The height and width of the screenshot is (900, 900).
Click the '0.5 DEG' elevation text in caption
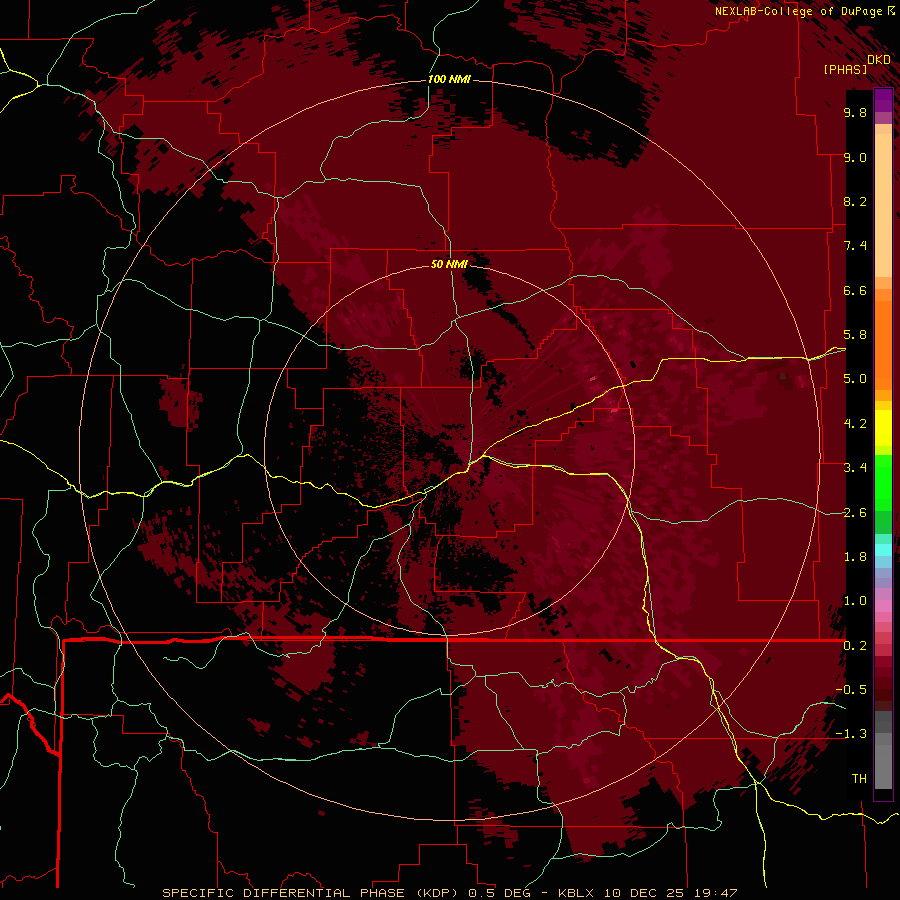tap(502, 893)
